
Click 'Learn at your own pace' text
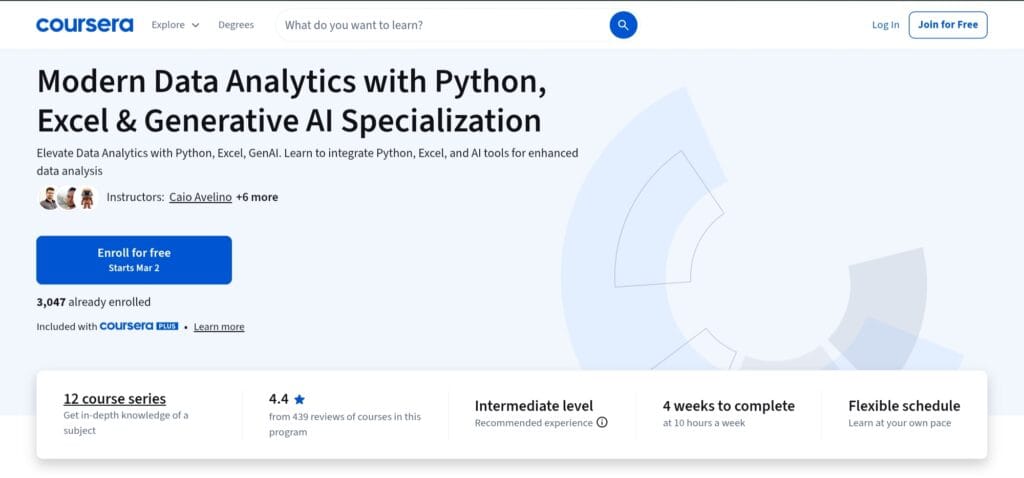click(x=900, y=423)
